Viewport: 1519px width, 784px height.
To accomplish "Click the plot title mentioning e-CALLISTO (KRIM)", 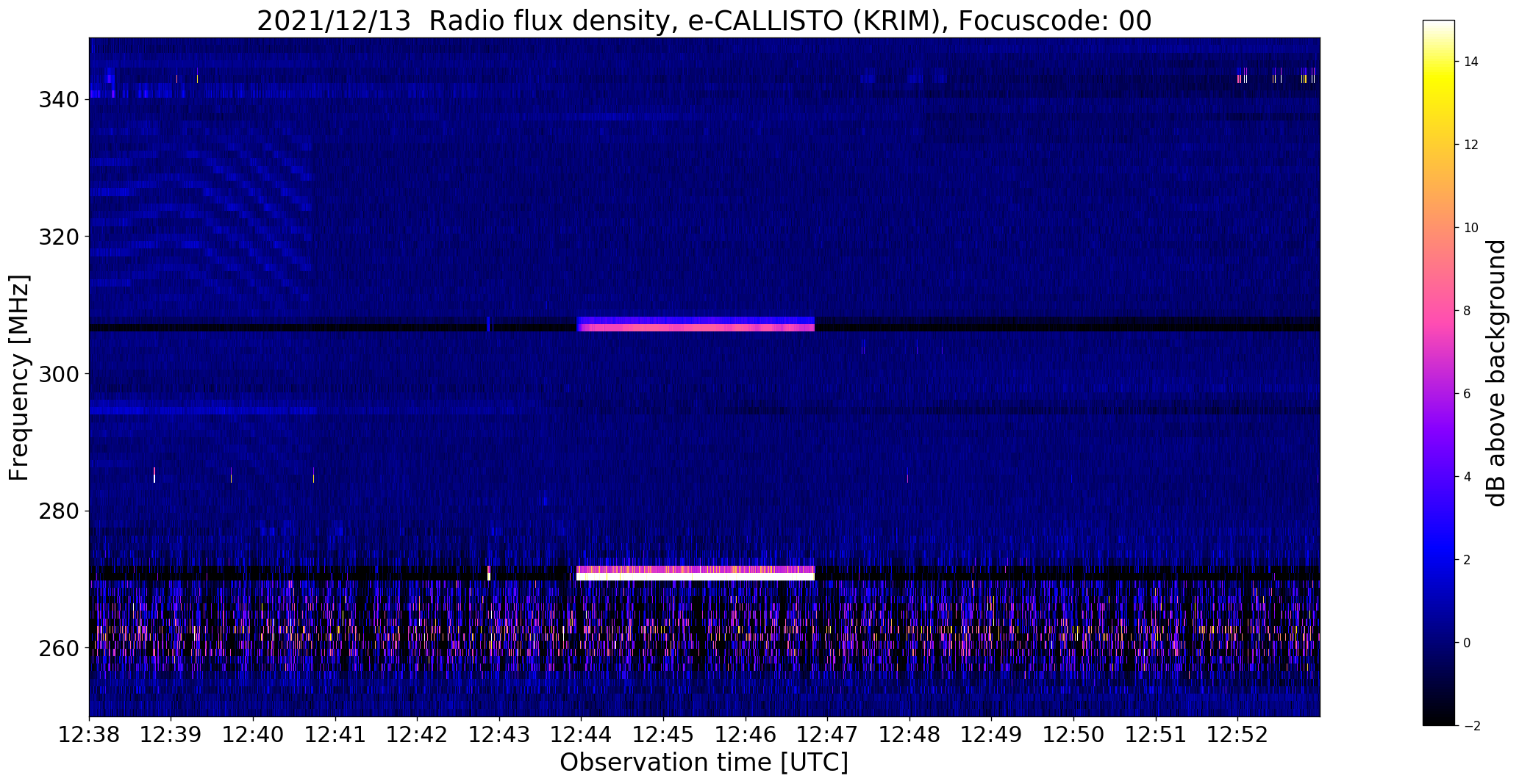I will (704, 21).
